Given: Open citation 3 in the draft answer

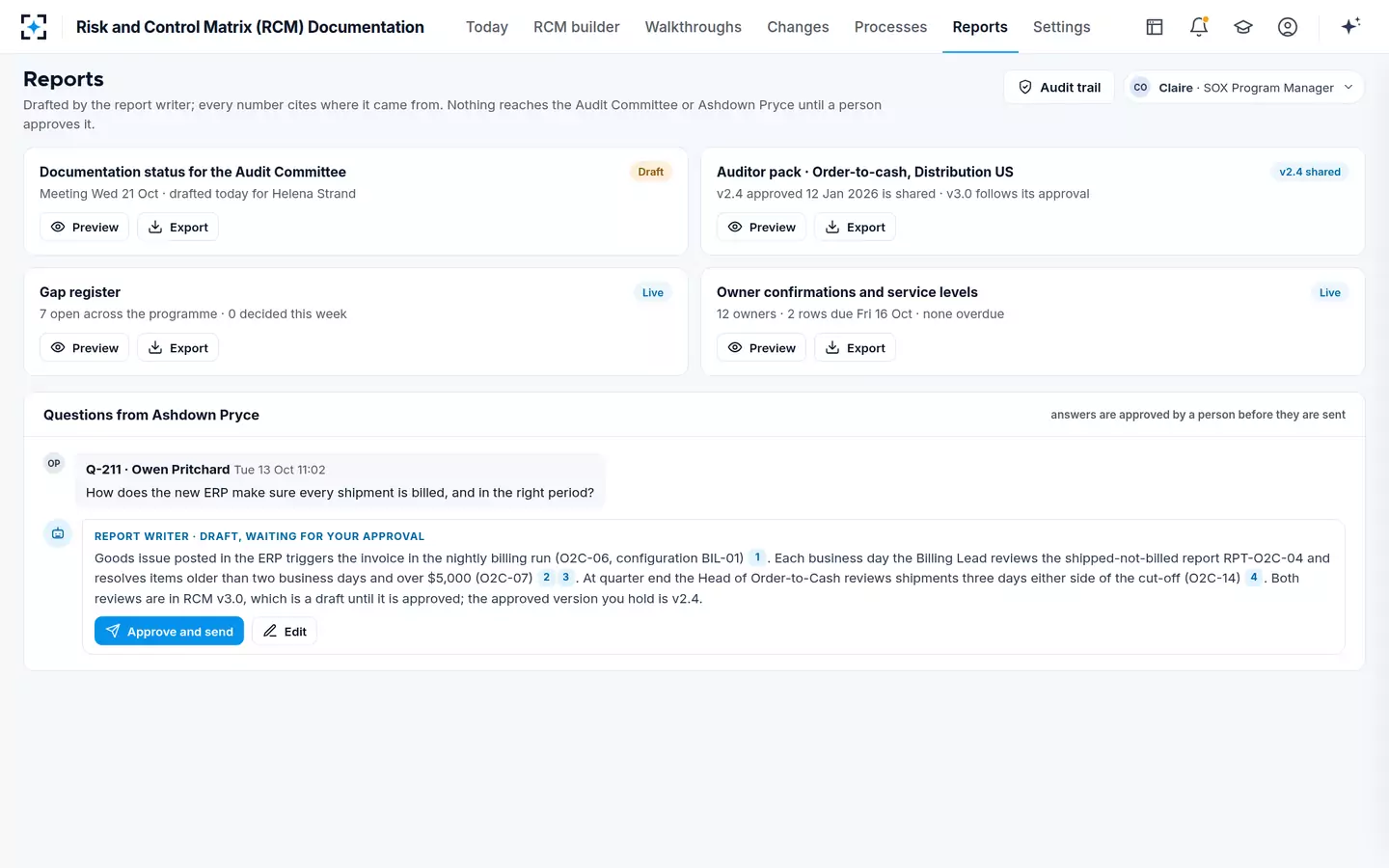Looking at the screenshot, I should (566, 578).
